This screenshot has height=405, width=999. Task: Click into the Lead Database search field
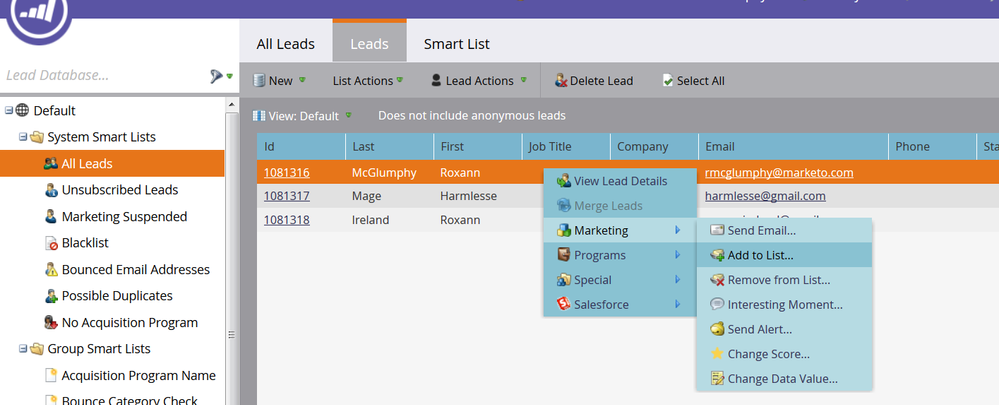click(x=102, y=76)
